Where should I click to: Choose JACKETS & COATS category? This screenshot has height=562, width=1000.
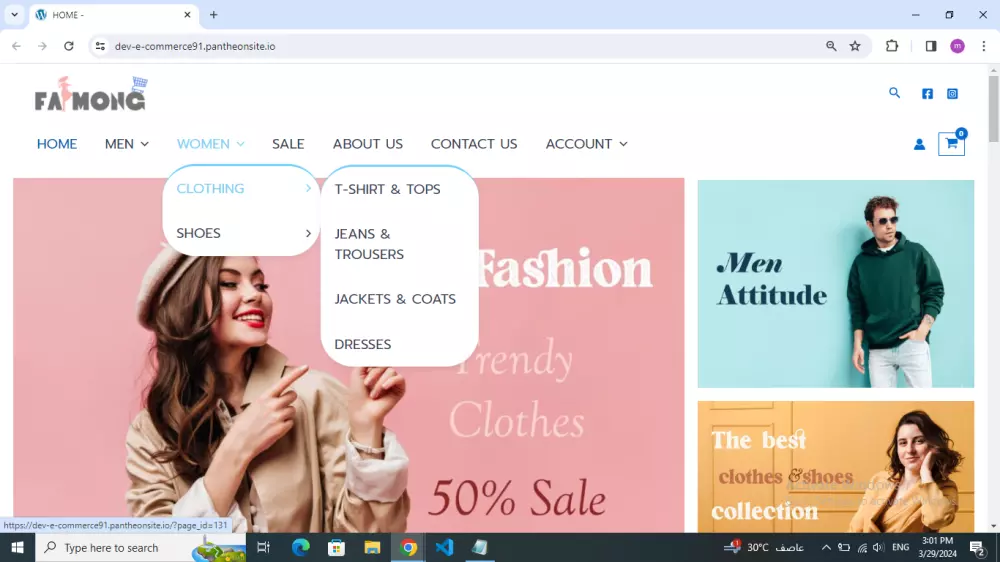(x=395, y=299)
